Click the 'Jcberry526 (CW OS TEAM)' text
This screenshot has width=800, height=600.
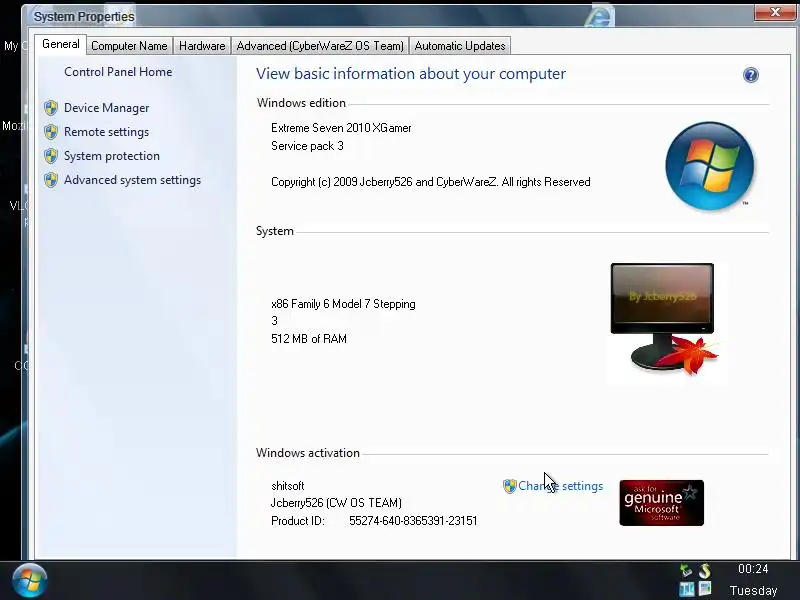(x=336, y=503)
